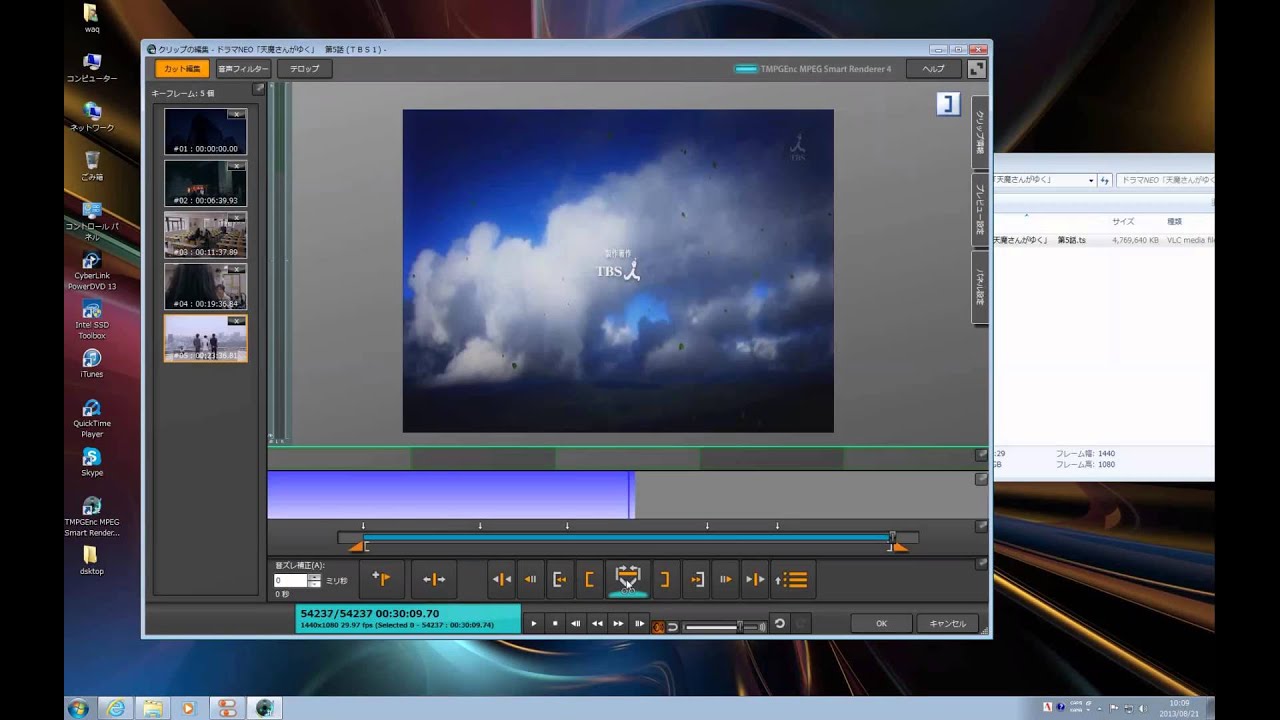Click the frame counter timecode display
The width and height of the screenshot is (1280, 720).
click(408, 619)
